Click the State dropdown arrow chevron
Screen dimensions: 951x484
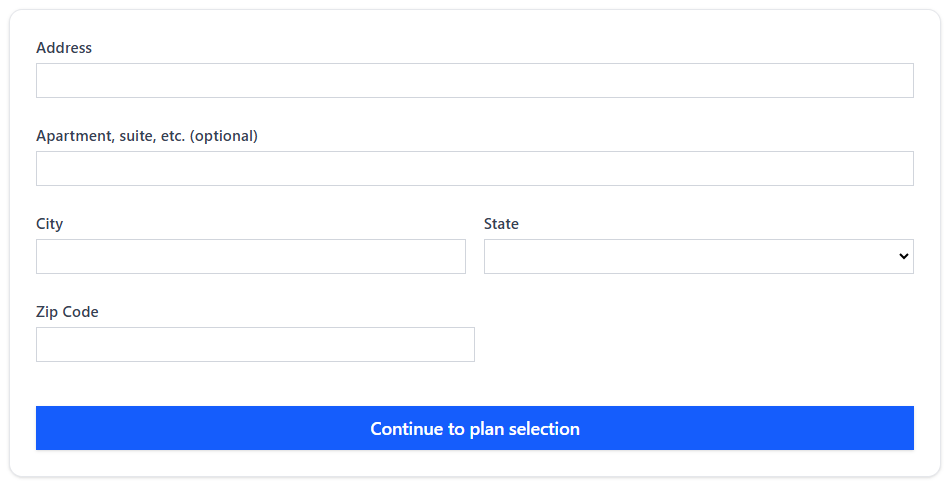click(904, 257)
